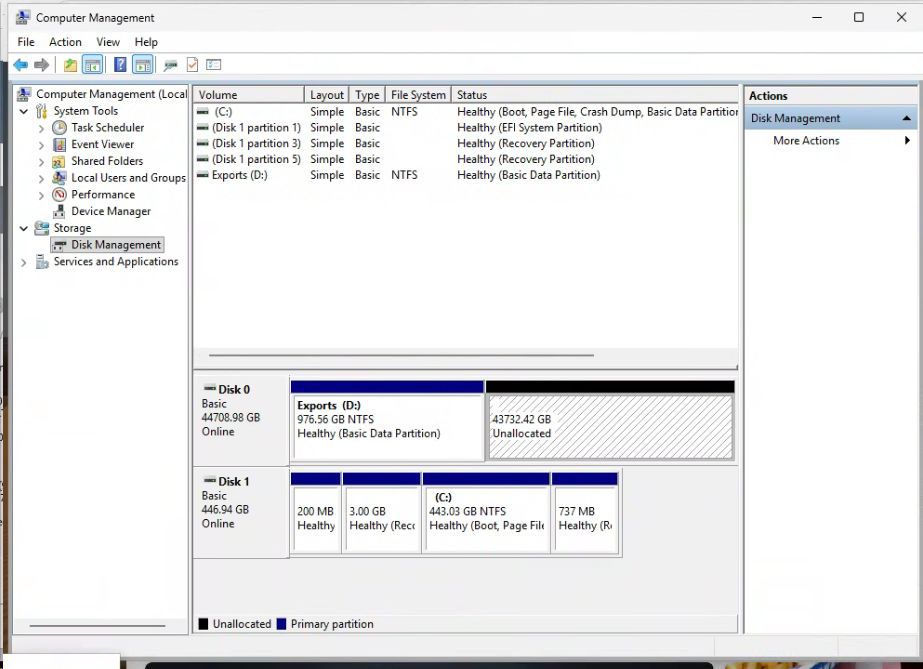923x669 pixels.
Task: Select the 3.00 GB recovery partition
Action: coord(381,513)
